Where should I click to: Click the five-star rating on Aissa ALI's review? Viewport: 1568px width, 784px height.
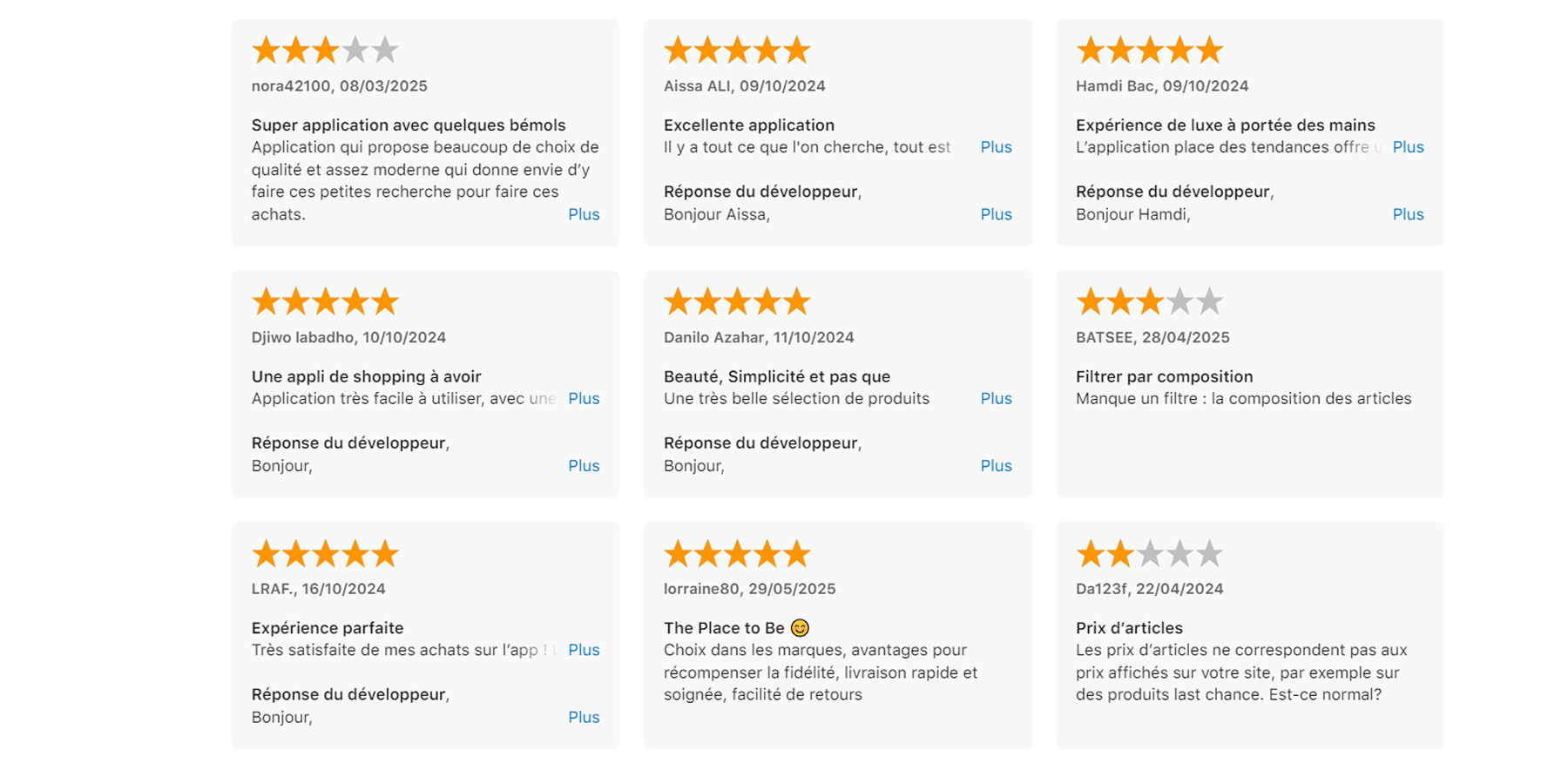click(737, 51)
